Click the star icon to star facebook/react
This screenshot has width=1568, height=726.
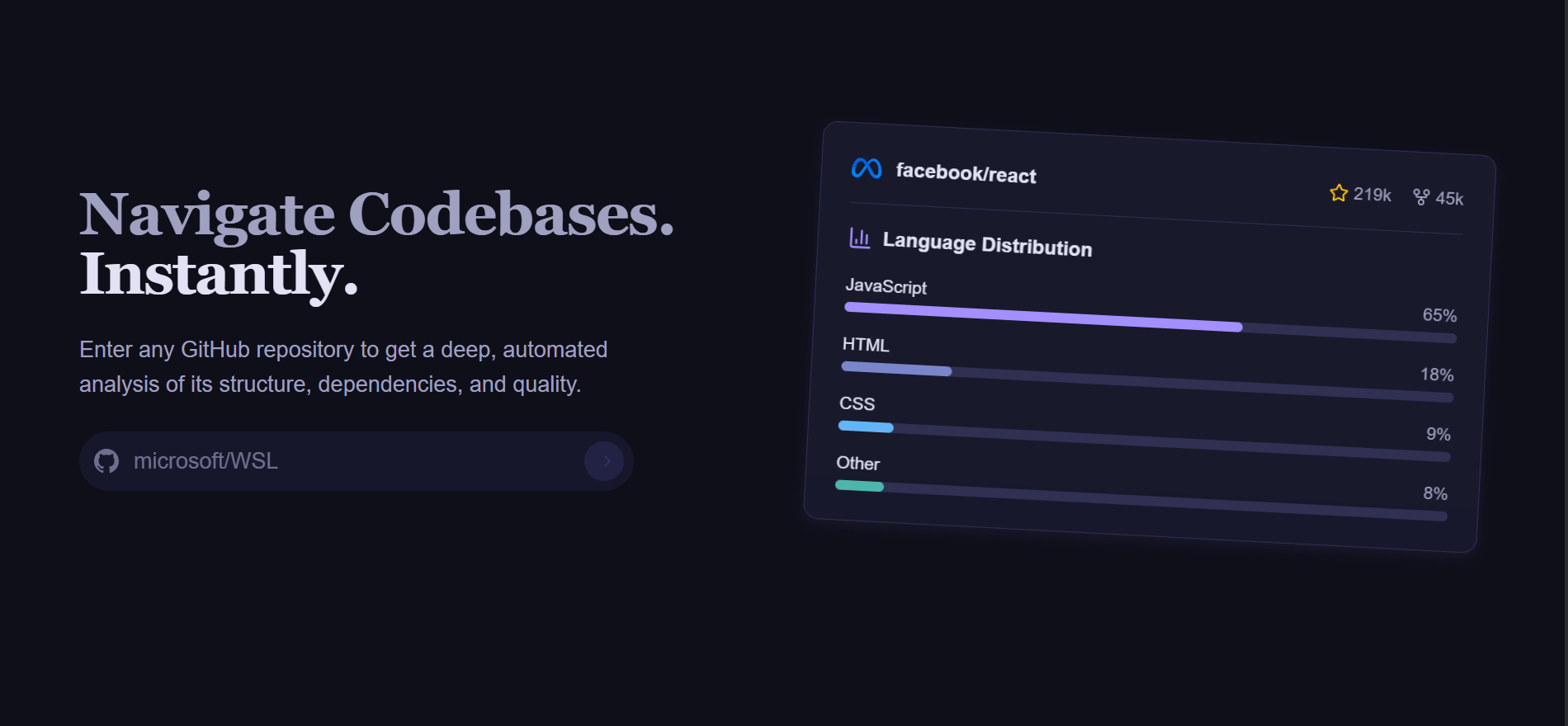tap(1337, 193)
